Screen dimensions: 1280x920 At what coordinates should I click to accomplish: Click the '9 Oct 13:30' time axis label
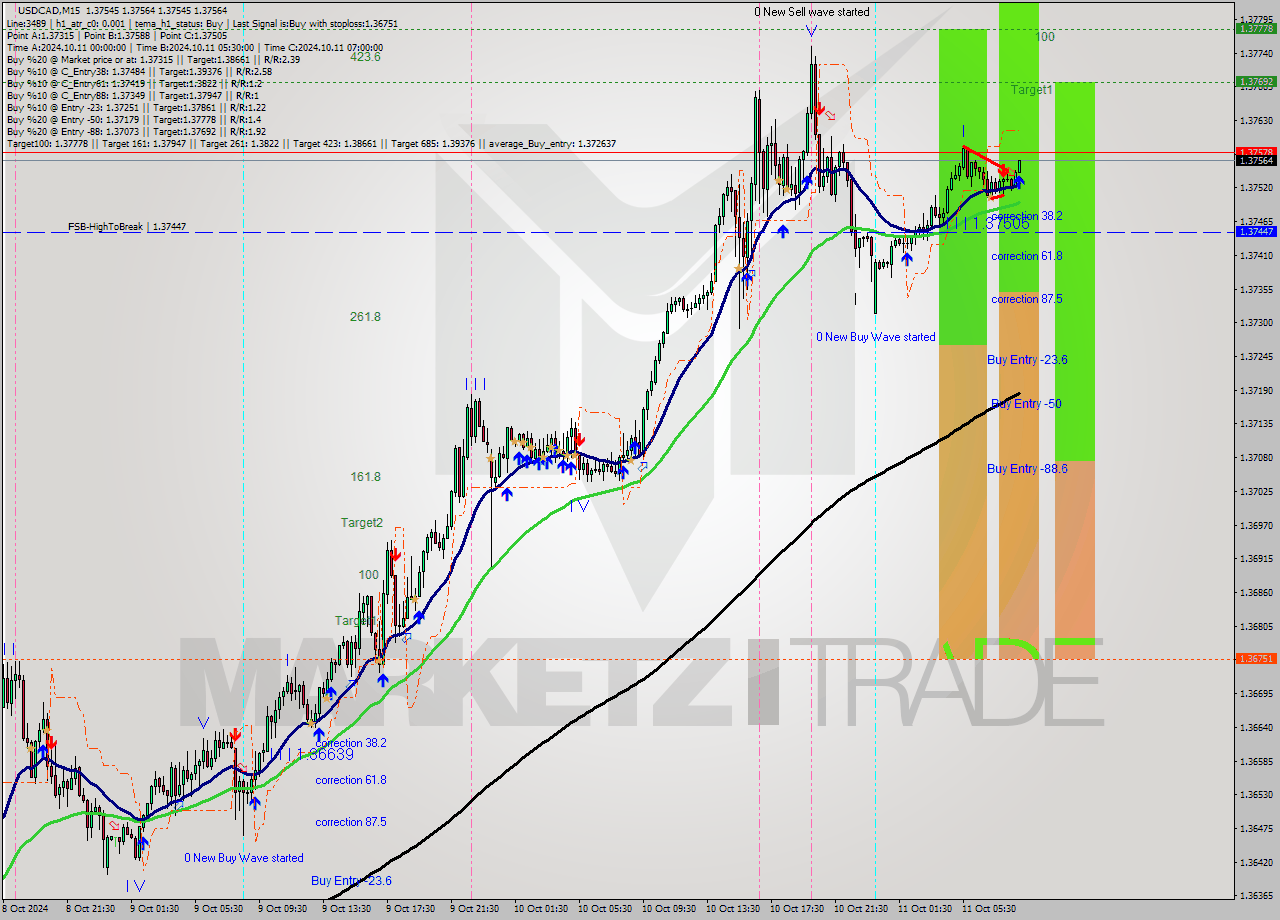click(346, 909)
